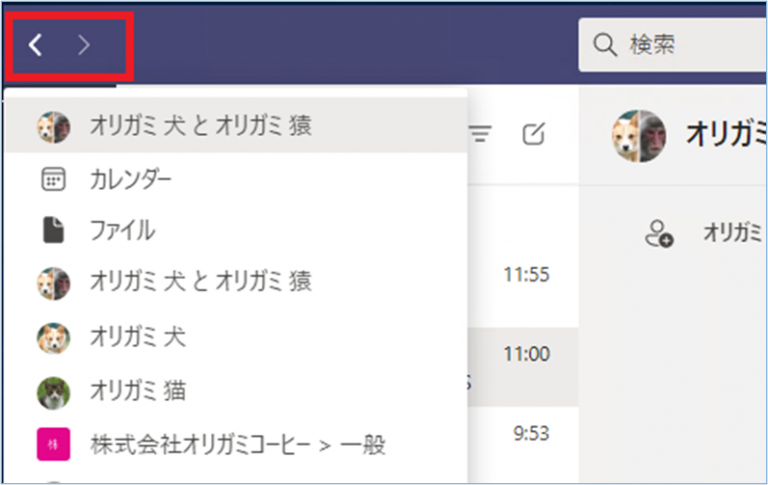Open カレンダー from the history list

point(130,179)
